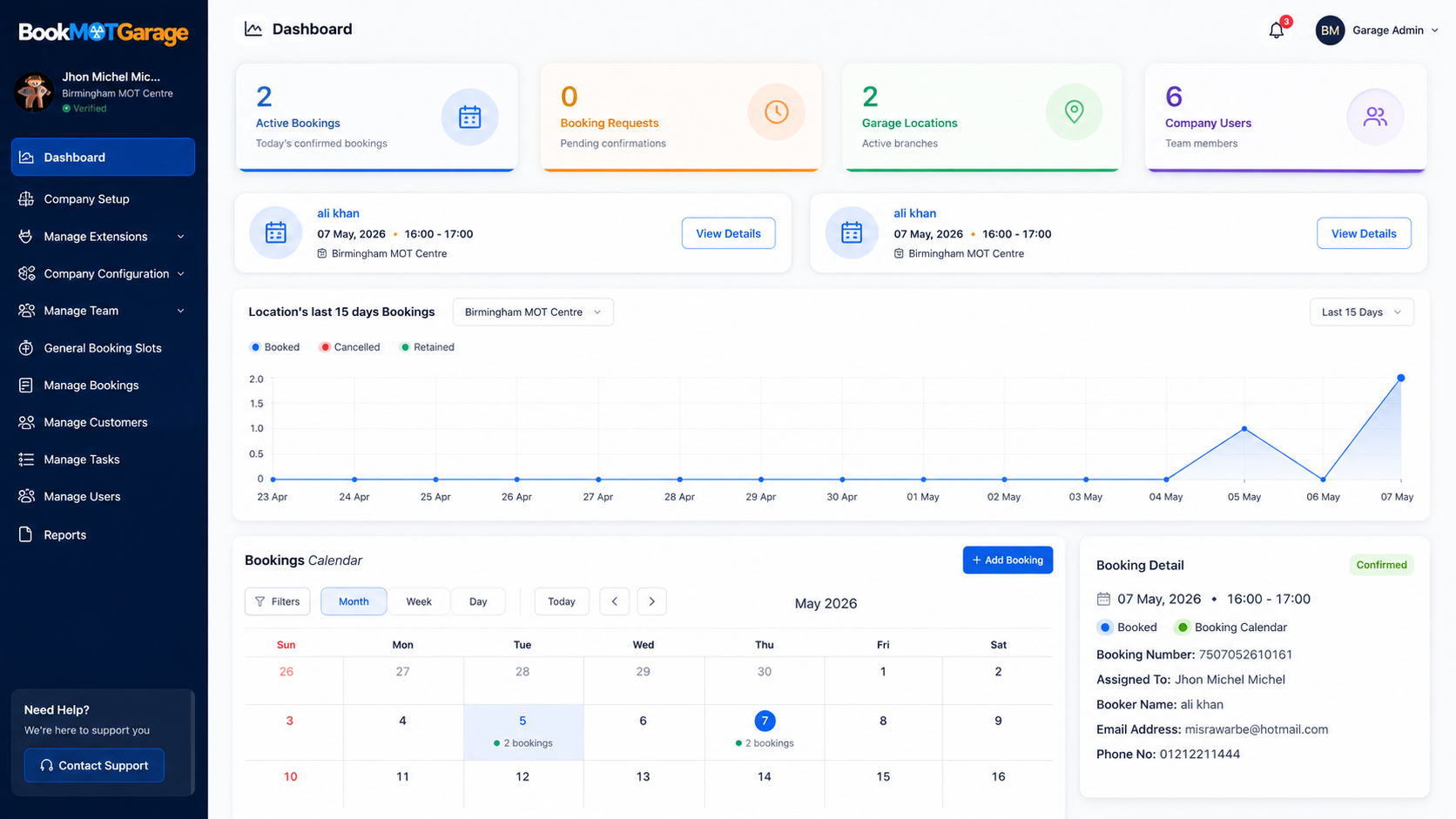This screenshot has width=1456, height=819.
Task: Open Reports menu item
Action: [x=103, y=534]
